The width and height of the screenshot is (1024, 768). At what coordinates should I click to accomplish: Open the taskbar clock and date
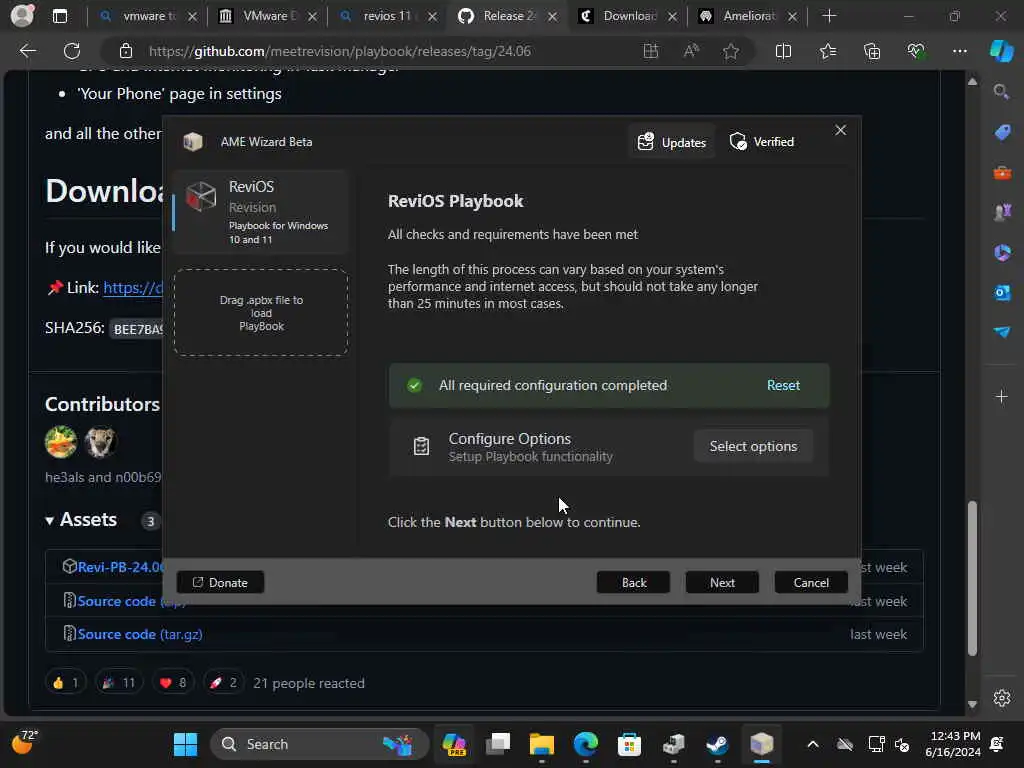pyautogui.click(x=953, y=744)
